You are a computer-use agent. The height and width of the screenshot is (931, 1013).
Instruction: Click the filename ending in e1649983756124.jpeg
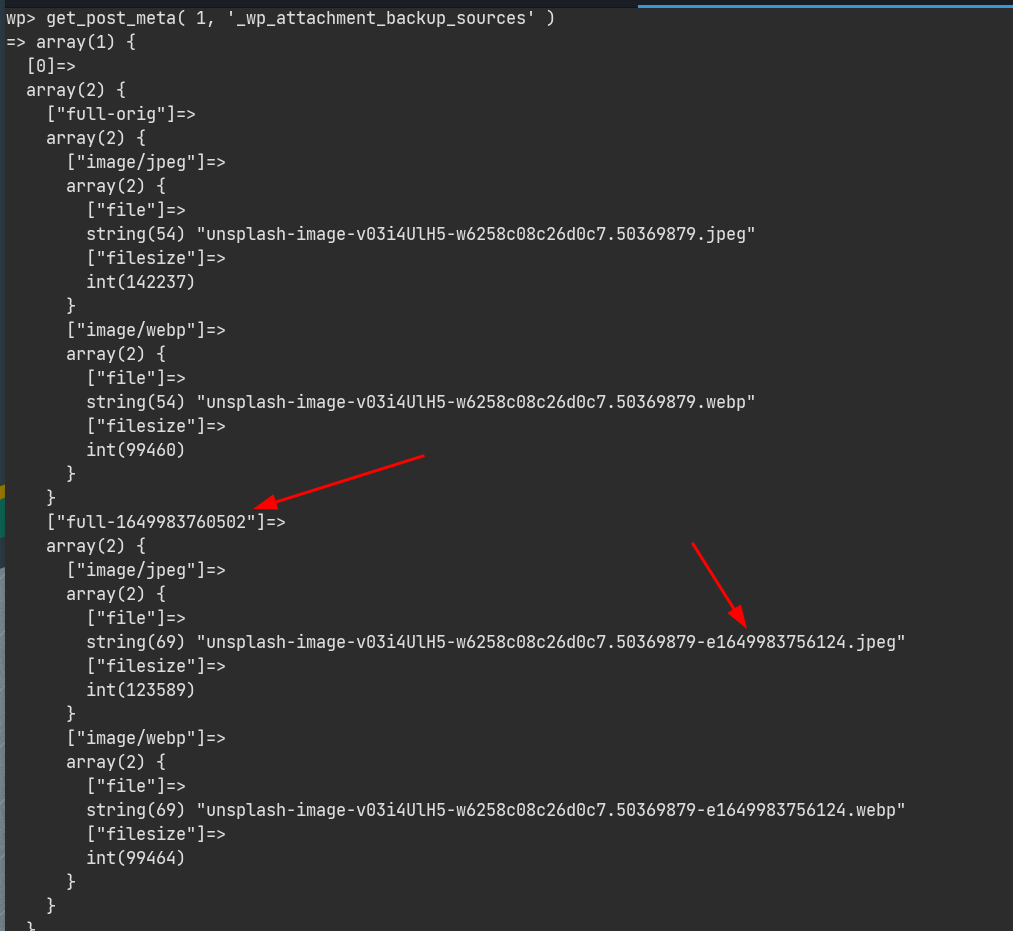click(551, 642)
